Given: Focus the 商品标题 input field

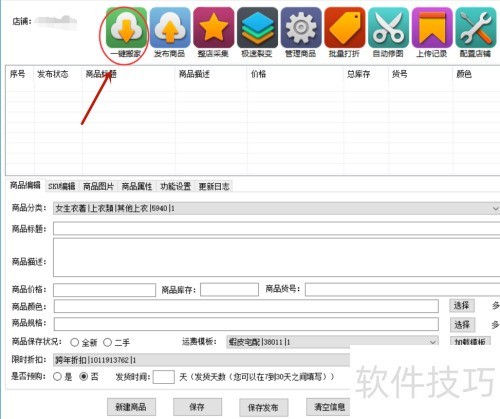Looking at the screenshot, I should 277,229.
